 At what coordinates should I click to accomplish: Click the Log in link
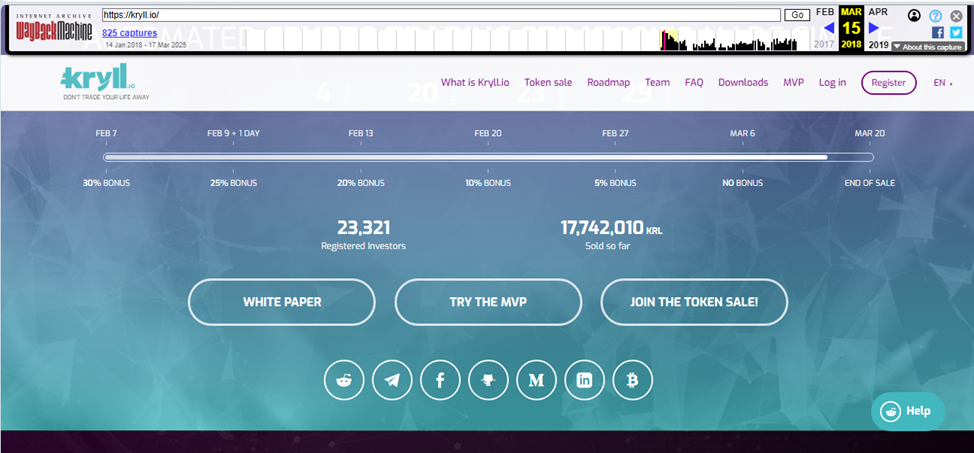point(832,83)
